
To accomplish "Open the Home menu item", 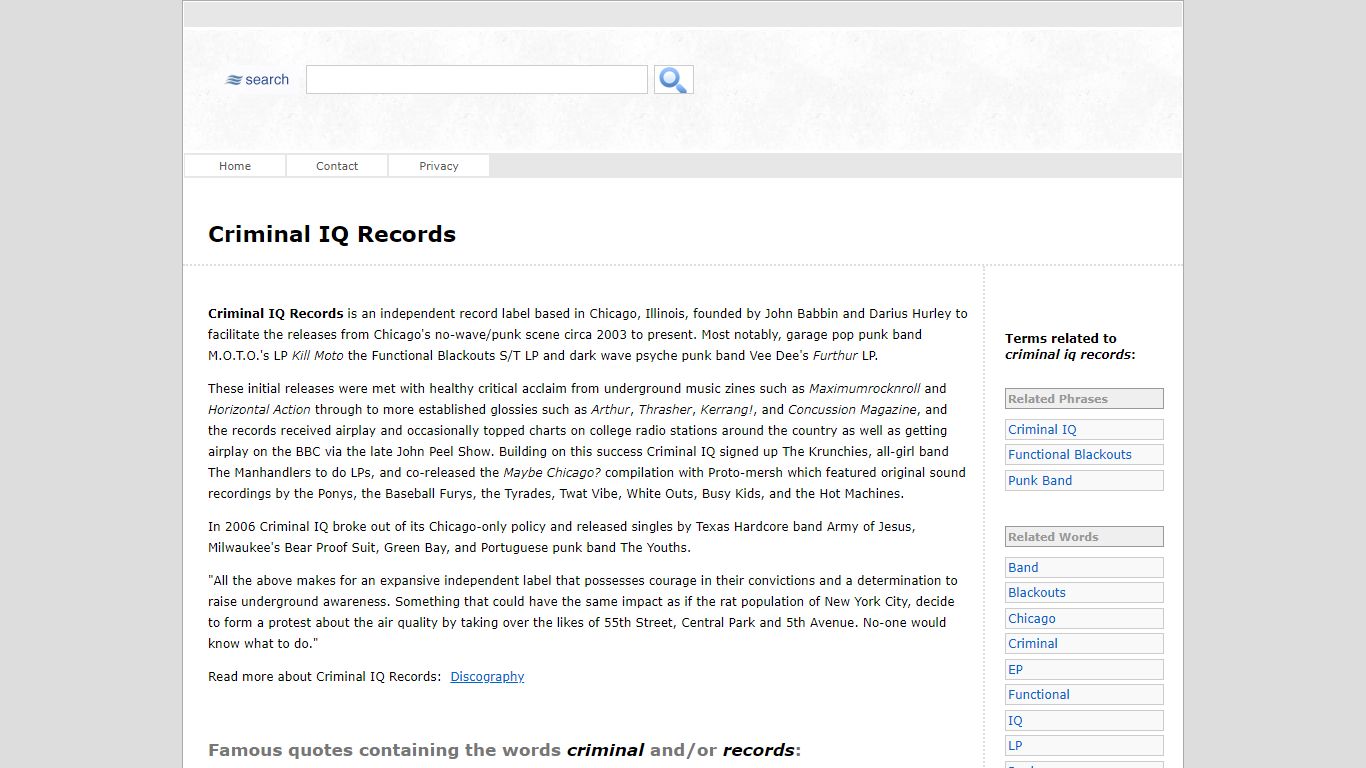I will [235, 166].
